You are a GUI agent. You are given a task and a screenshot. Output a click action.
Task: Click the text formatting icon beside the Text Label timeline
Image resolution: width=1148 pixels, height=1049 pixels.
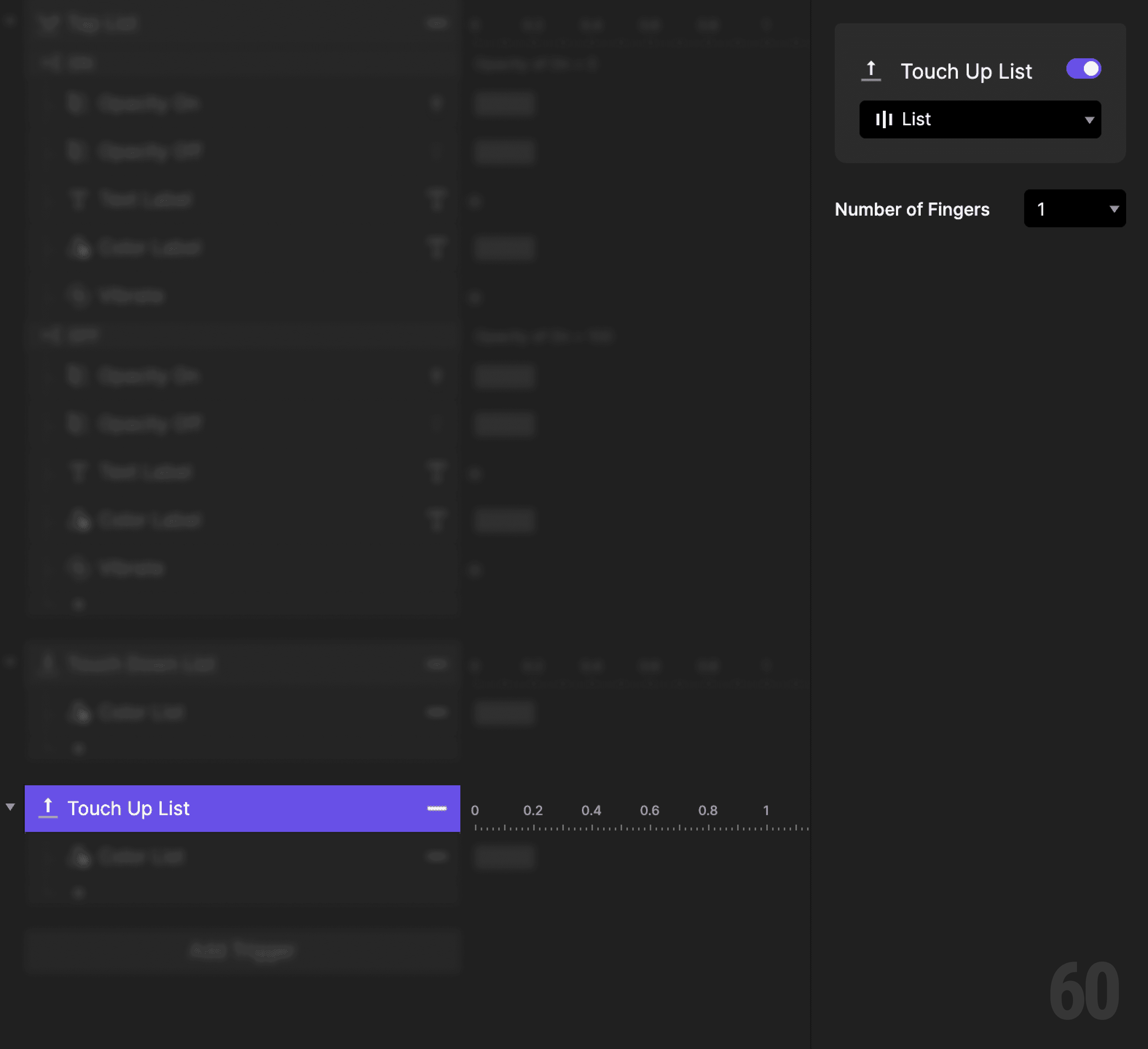point(437,199)
